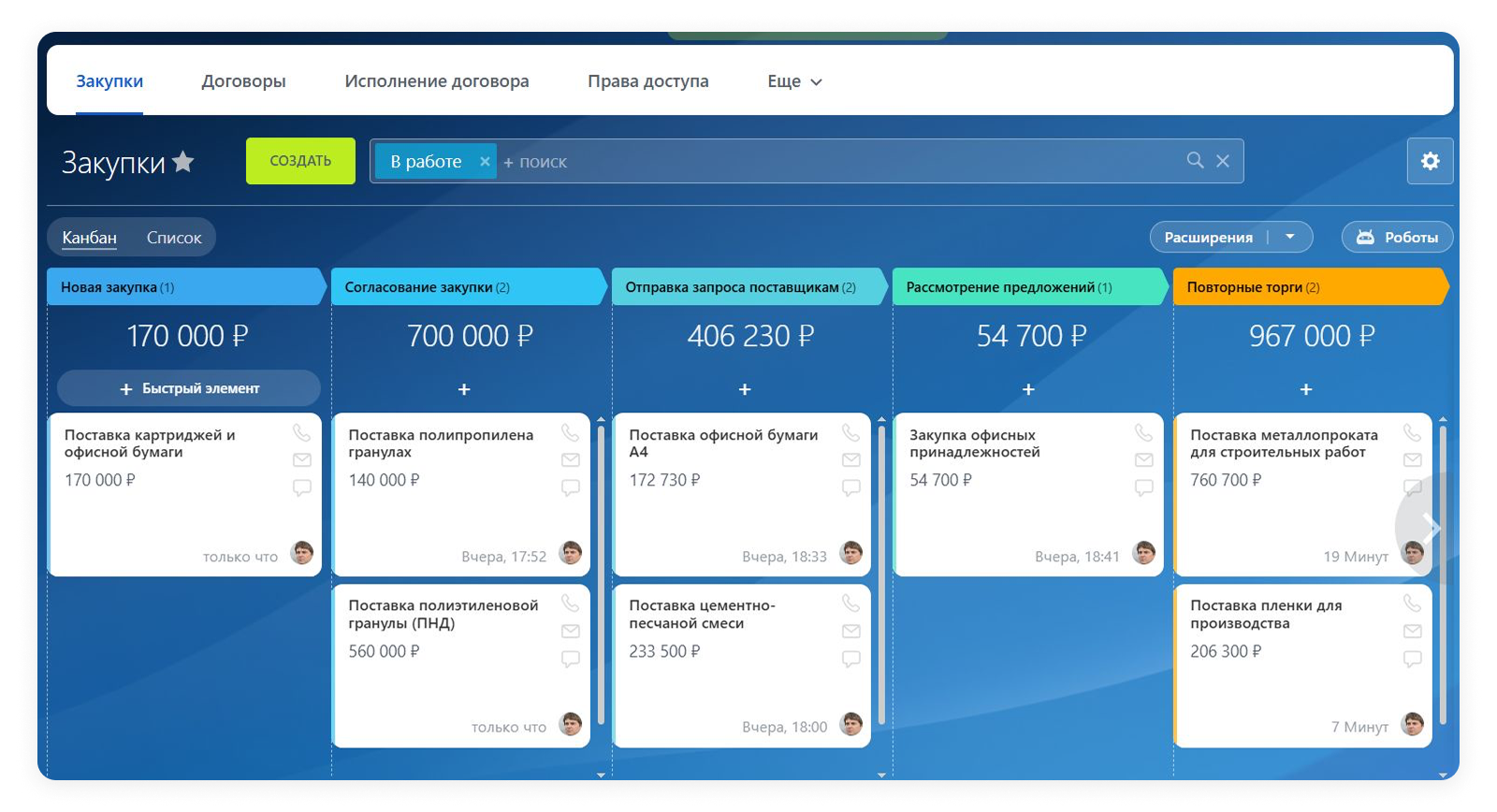The width and height of the screenshot is (1497, 812).
Task: Expand the 'Еще' menu
Action: click(794, 81)
